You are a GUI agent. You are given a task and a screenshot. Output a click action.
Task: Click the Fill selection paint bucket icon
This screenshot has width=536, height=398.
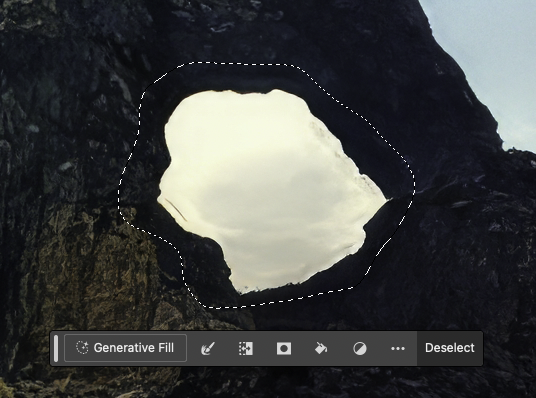321,348
